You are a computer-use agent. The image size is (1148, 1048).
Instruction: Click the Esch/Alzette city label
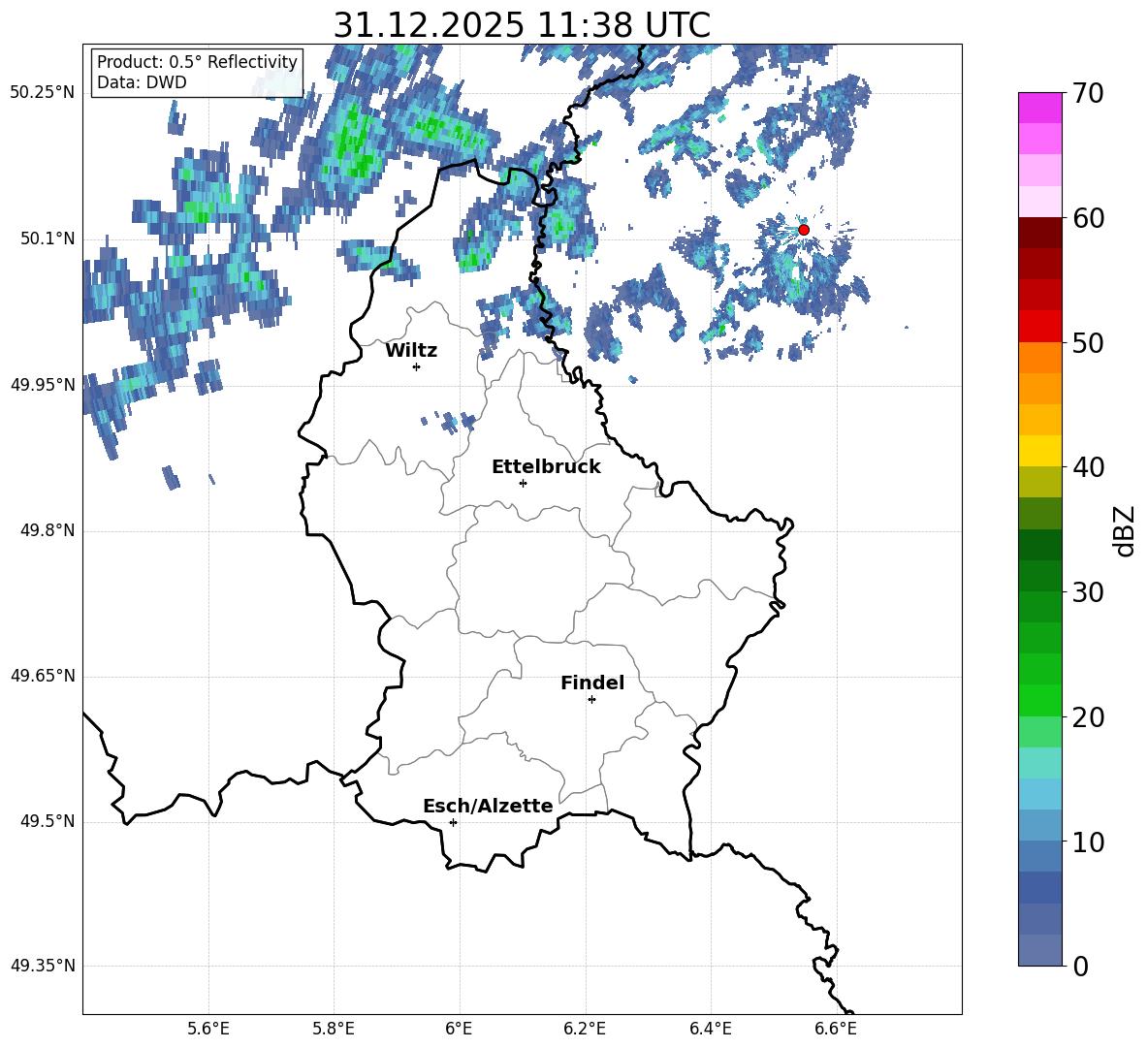(x=489, y=806)
